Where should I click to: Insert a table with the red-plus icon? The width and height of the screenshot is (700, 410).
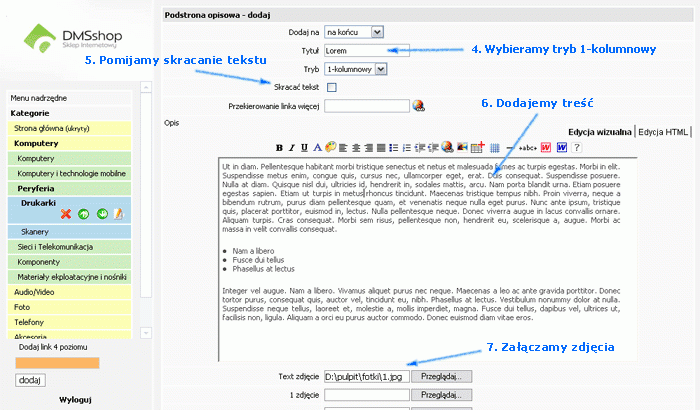(477, 147)
